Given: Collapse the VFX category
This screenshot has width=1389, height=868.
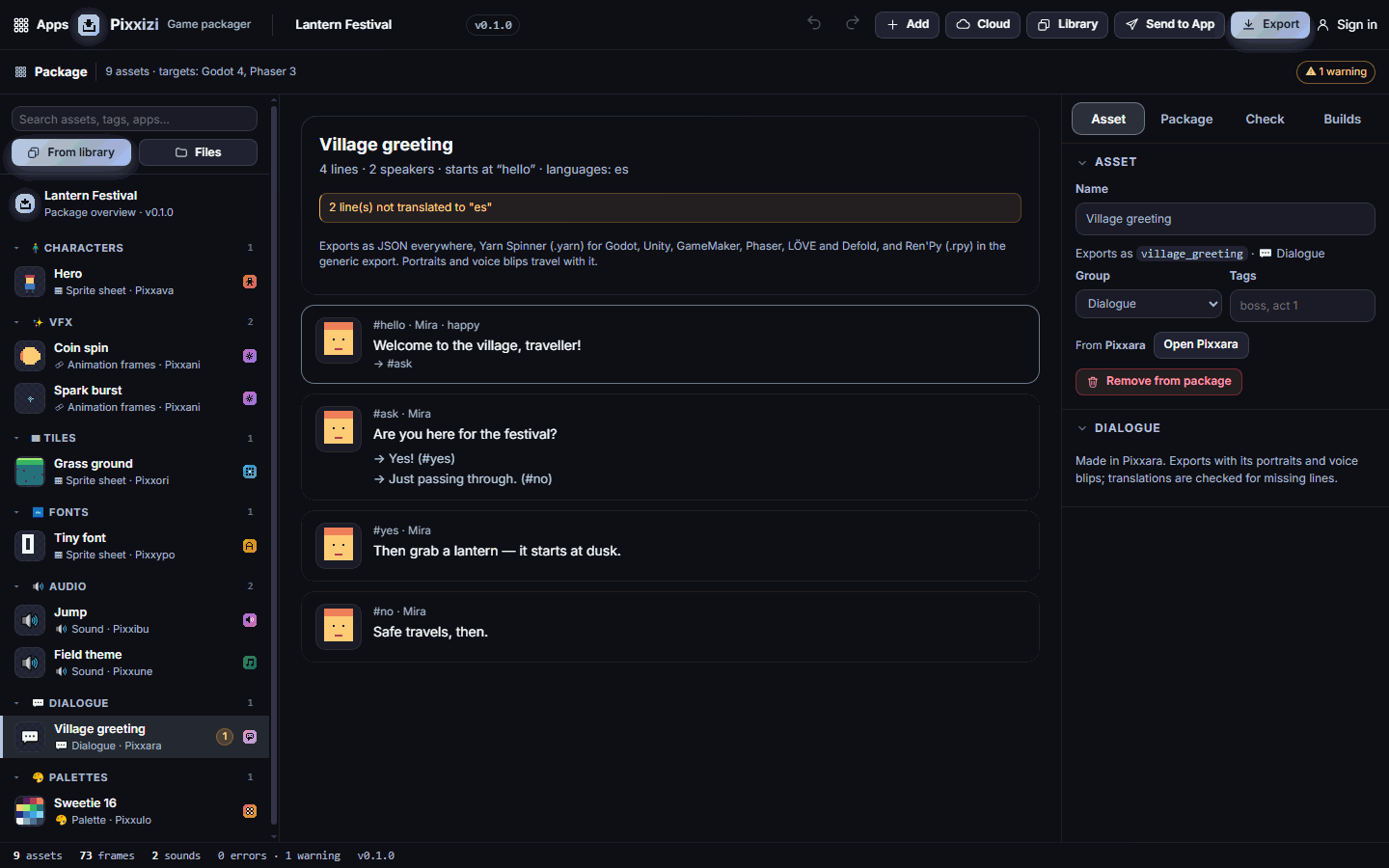Looking at the screenshot, I should click(x=16, y=322).
